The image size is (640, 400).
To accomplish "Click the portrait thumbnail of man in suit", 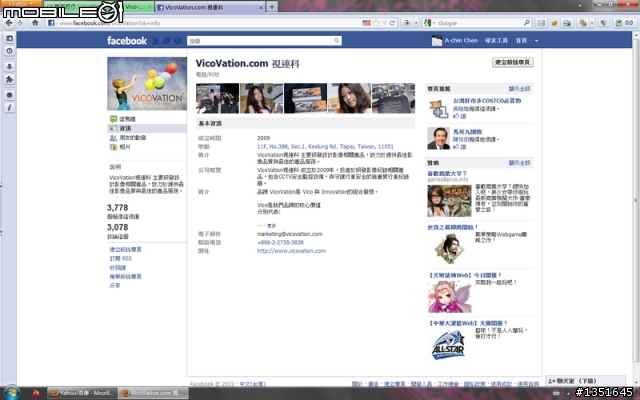I will pos(438,138).
